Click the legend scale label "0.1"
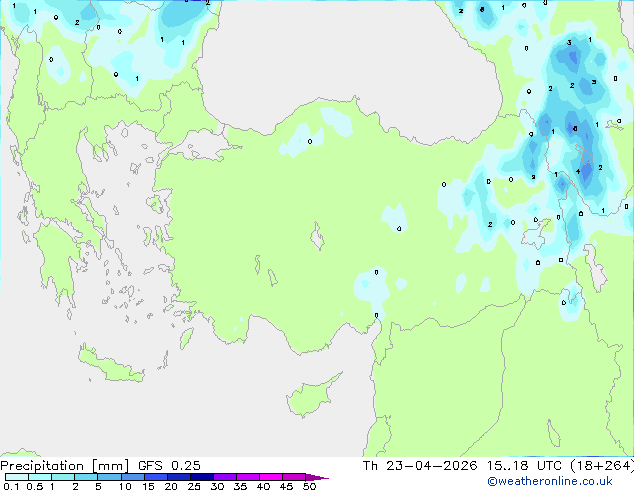 point(11,486)
